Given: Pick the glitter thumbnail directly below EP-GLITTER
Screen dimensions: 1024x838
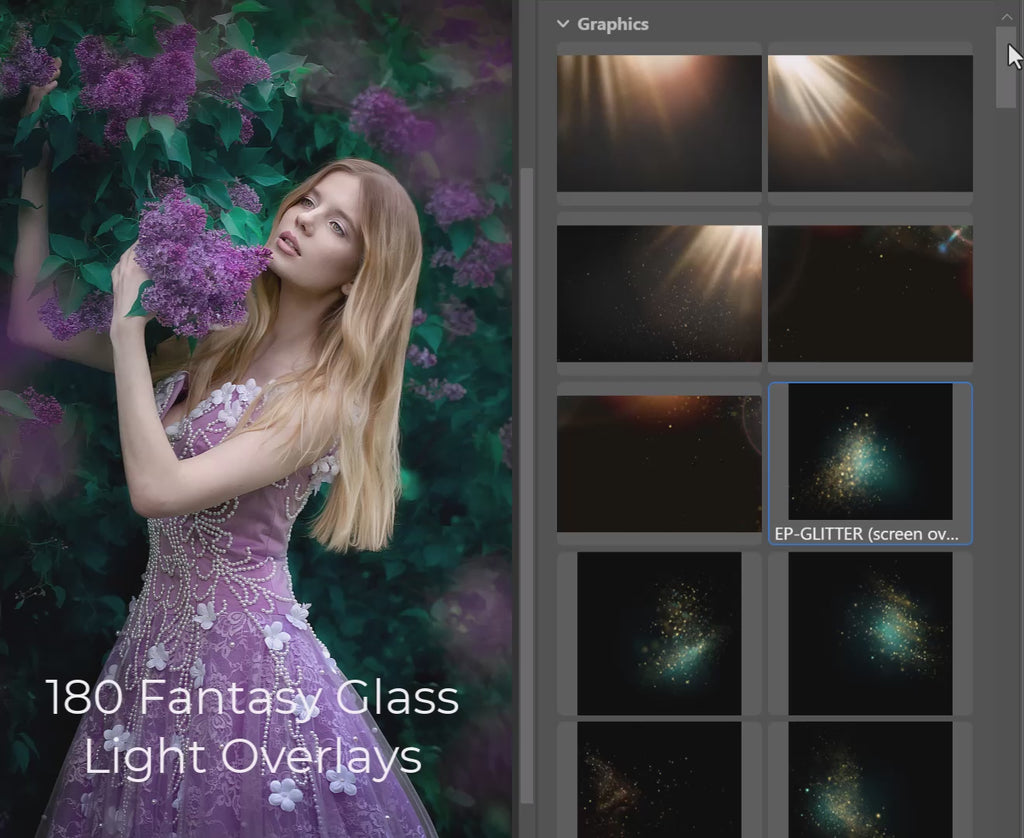Looking at the screenshot, I should point(870,633).
